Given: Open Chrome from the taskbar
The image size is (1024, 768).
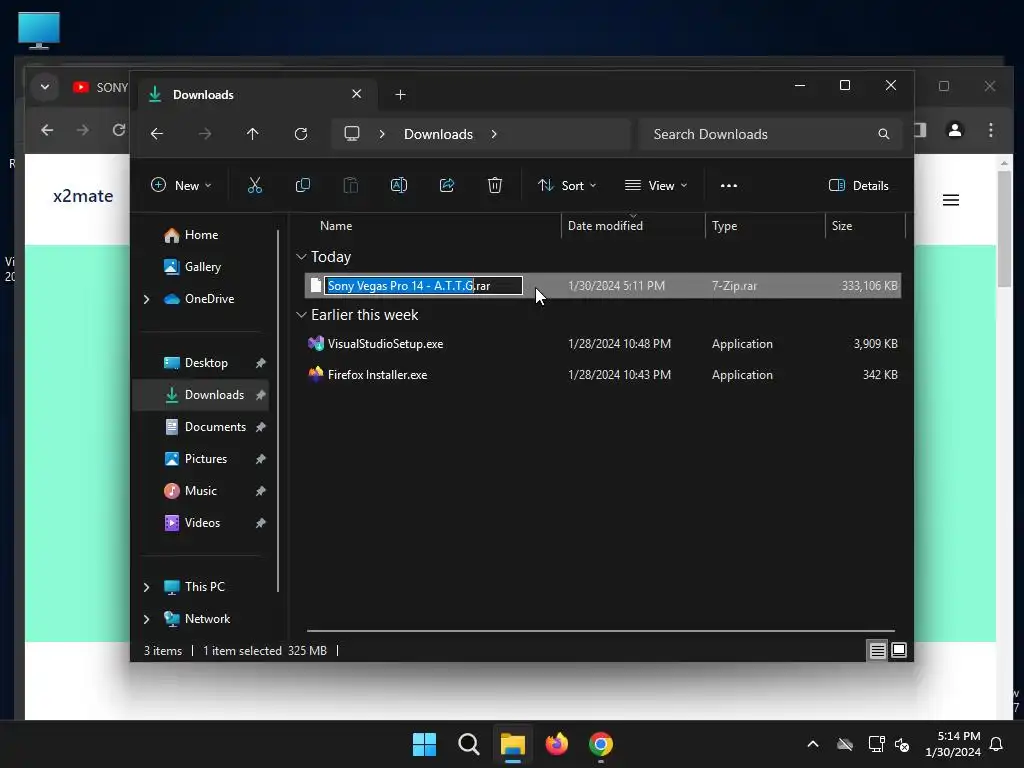Looking at the screenshot, I should click(601, 744).
